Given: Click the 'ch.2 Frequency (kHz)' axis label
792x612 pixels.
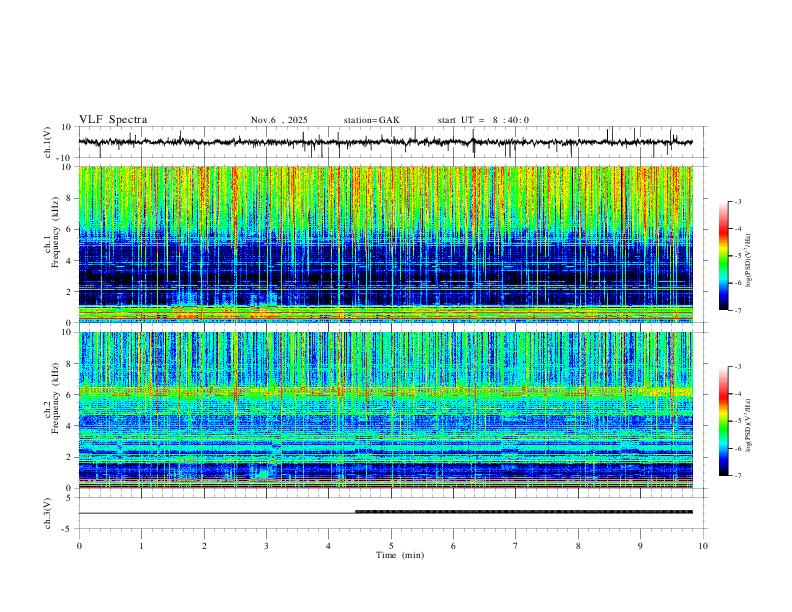Looking at the screenshot, I should pyautogui.click(x=51, y=398).
